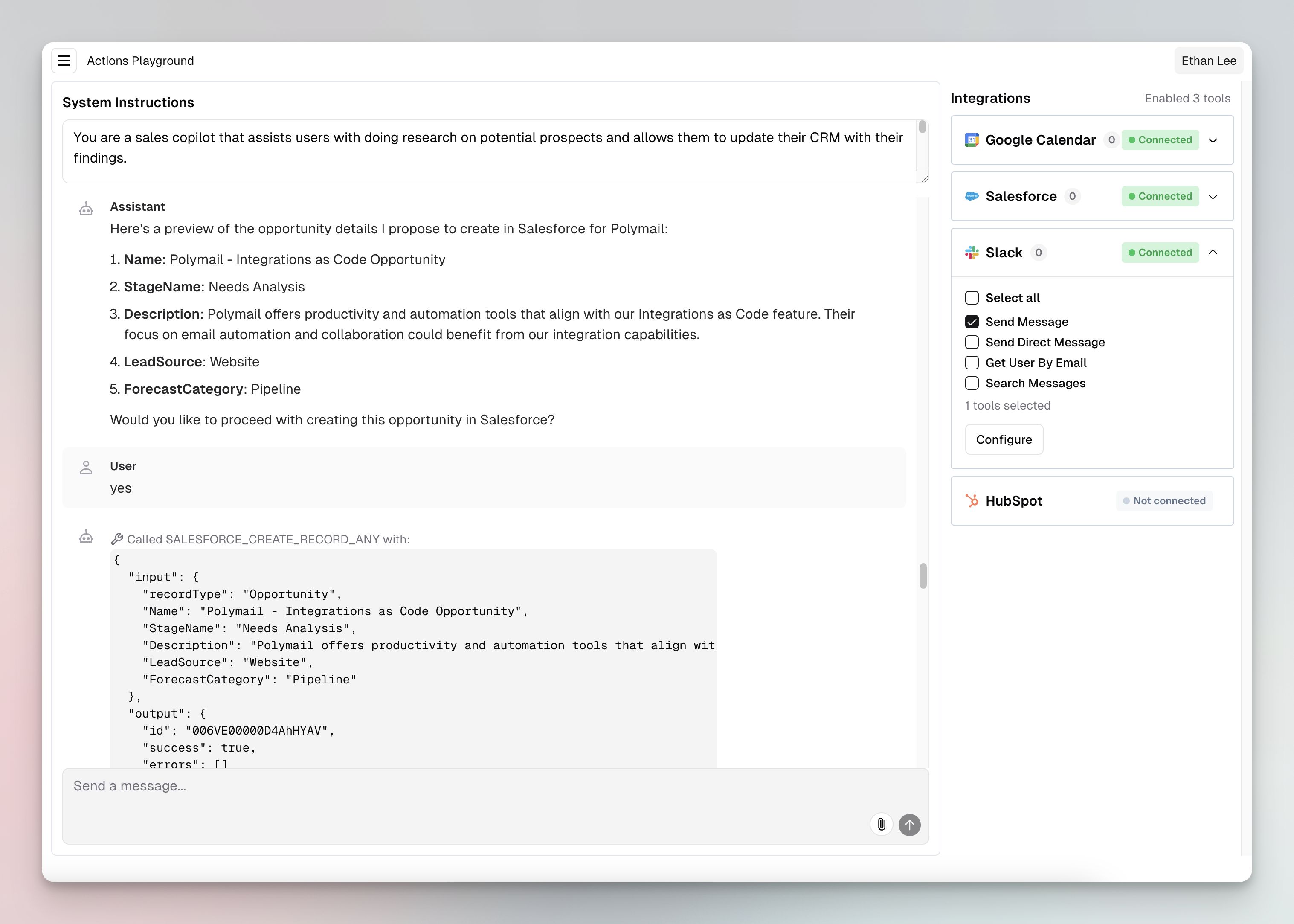Click the paperclip attach file icon

pos(881,825)
